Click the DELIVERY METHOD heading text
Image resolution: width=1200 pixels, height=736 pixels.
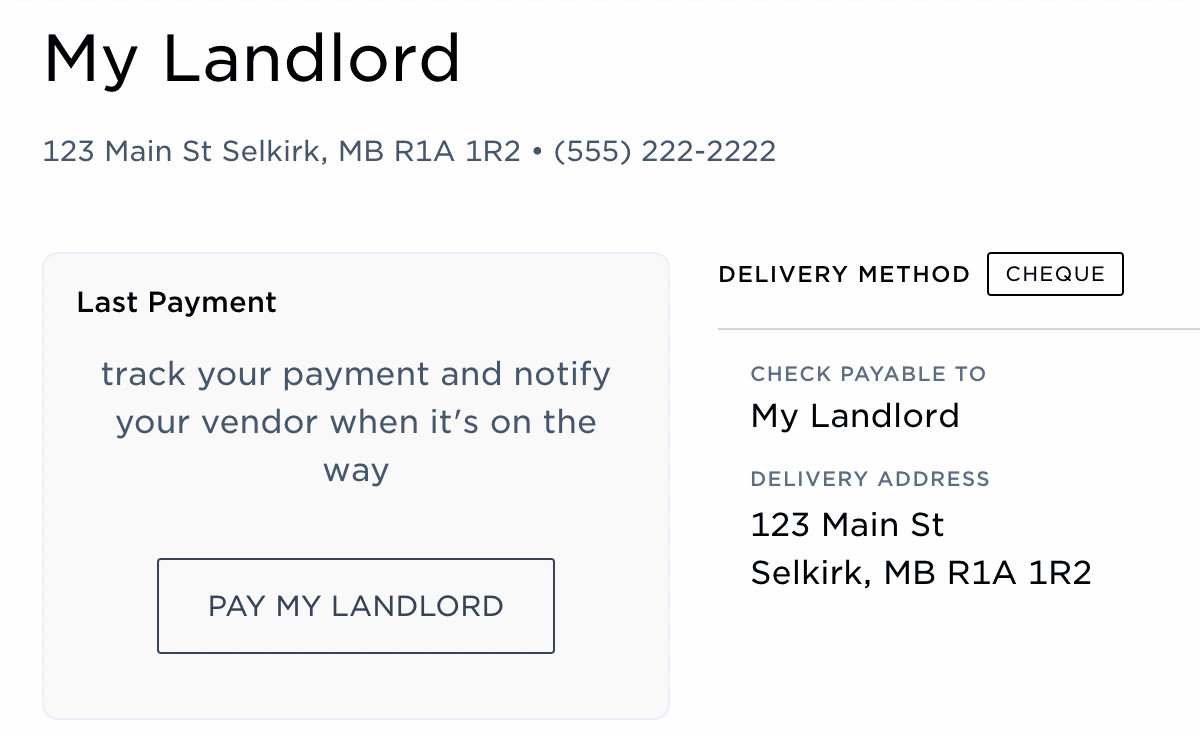pos(844,273)
